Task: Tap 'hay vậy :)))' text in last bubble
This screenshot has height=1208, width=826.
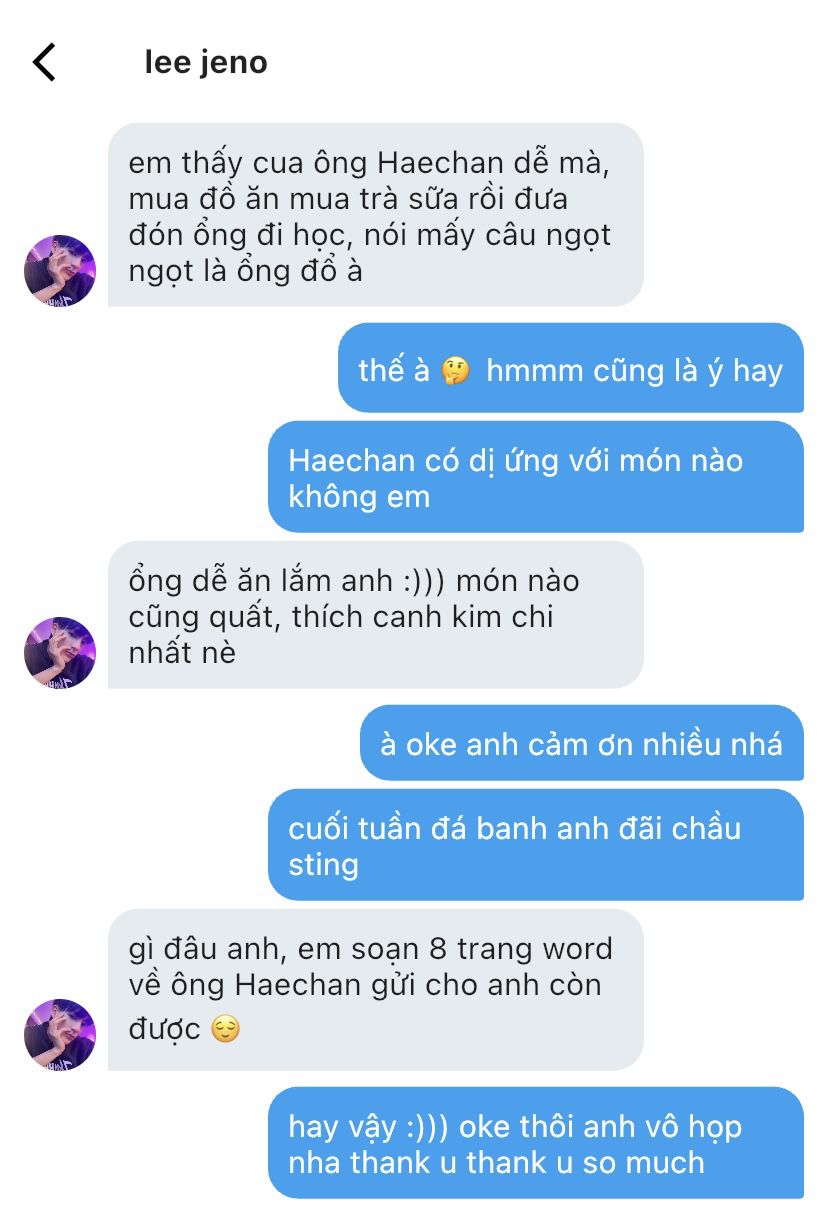Action: pyautogui.click(x=369, y=1126)
